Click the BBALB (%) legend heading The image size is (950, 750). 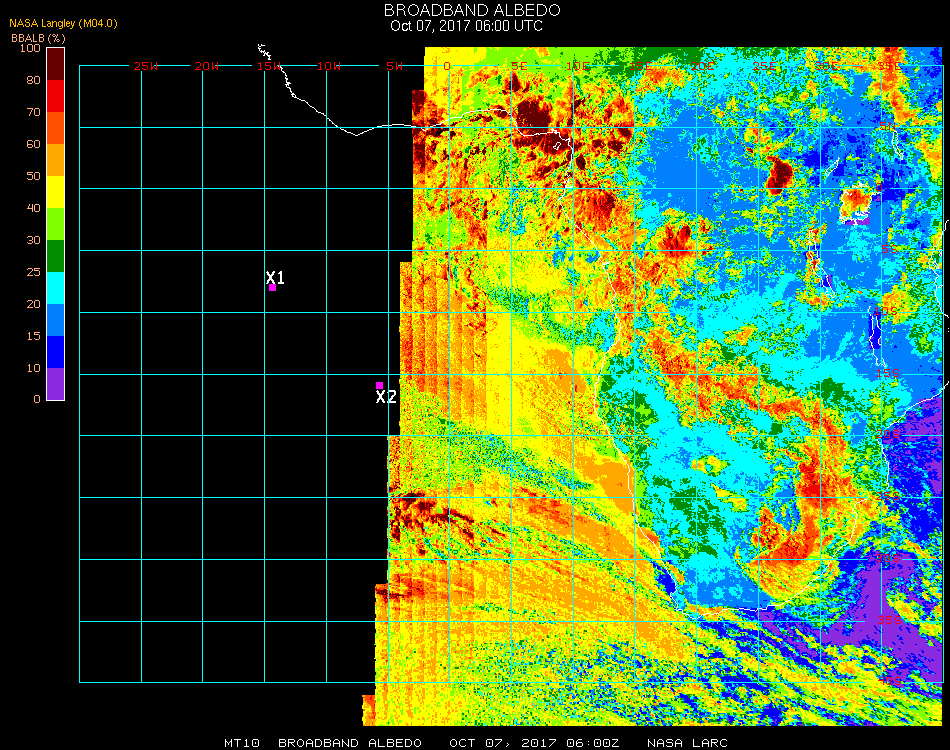pyautogui.click(x=37, y=37)
